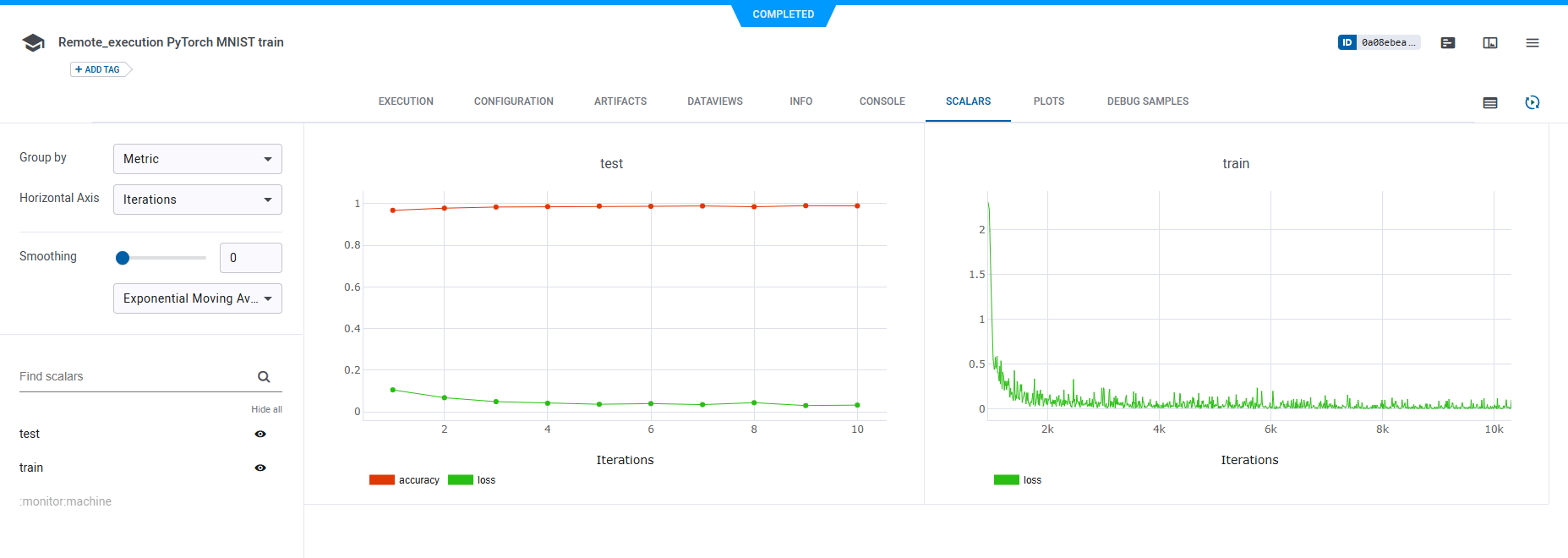The width and height of the screenshot is (1568, 558).
Task: Hide the train scalar with eye icon
Action: tap(260, 468)
